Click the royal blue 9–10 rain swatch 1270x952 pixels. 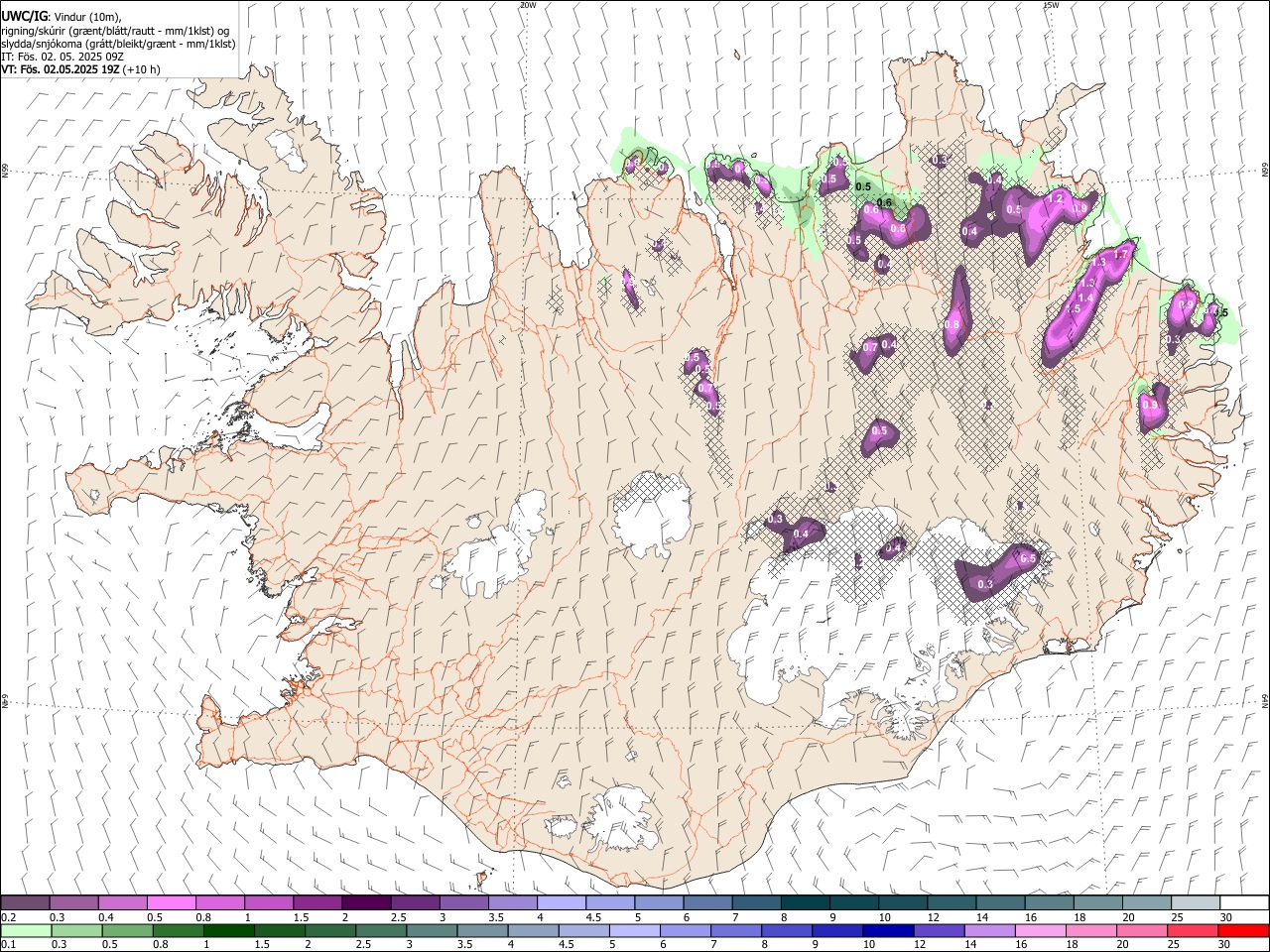click(x=835, y=931)
